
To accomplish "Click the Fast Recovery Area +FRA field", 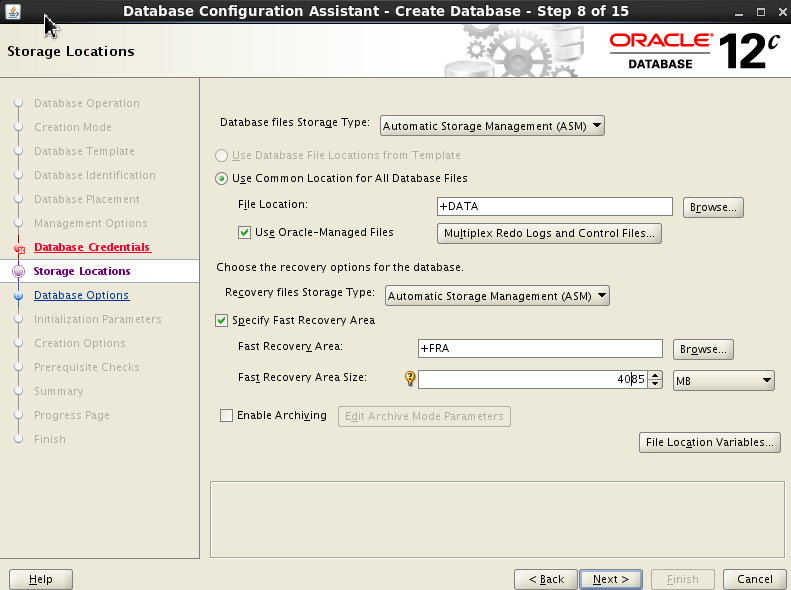I will pos(540,348).
